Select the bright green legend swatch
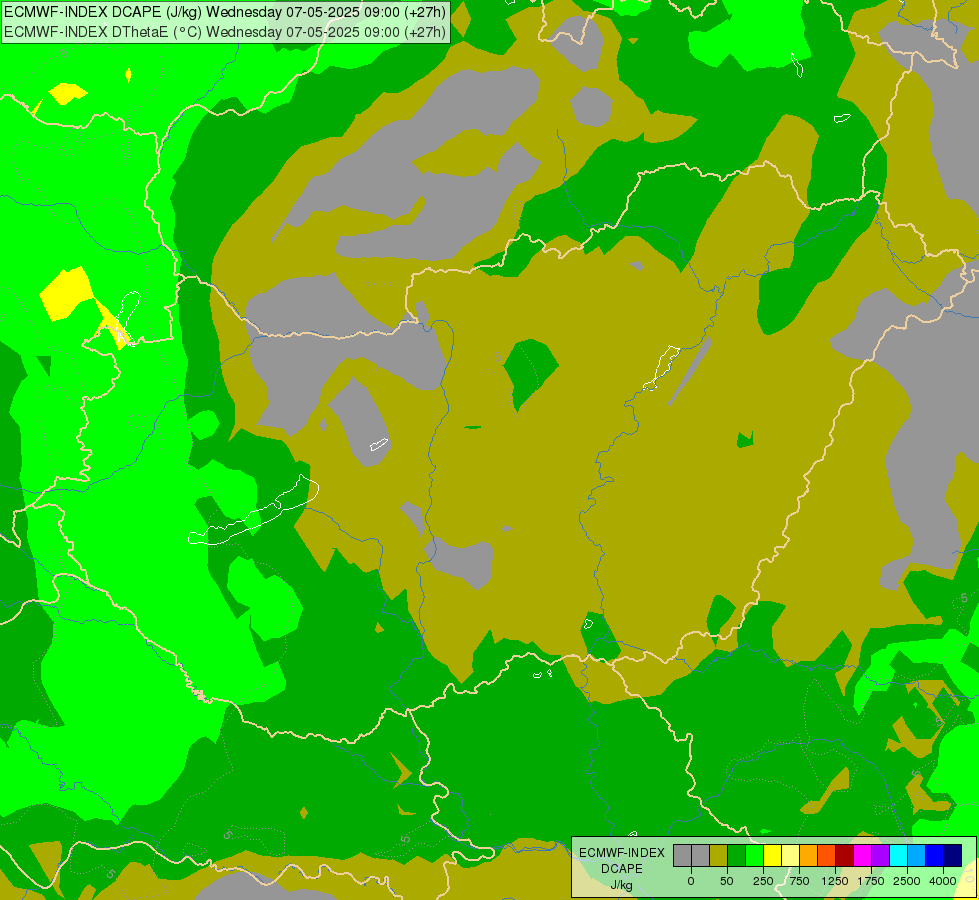 pyautogui.click(x=755, y=855)
